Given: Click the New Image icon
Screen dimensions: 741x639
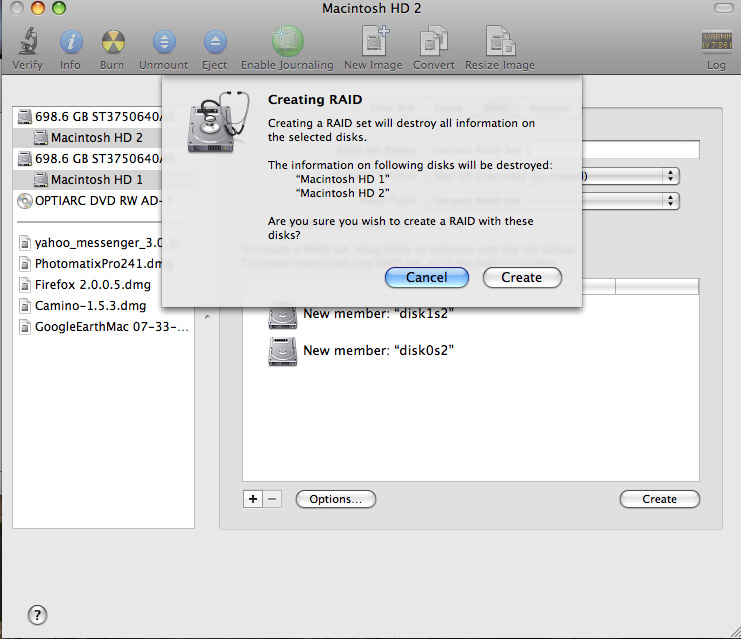Looking at the screenshot, I should coord(375,41).
